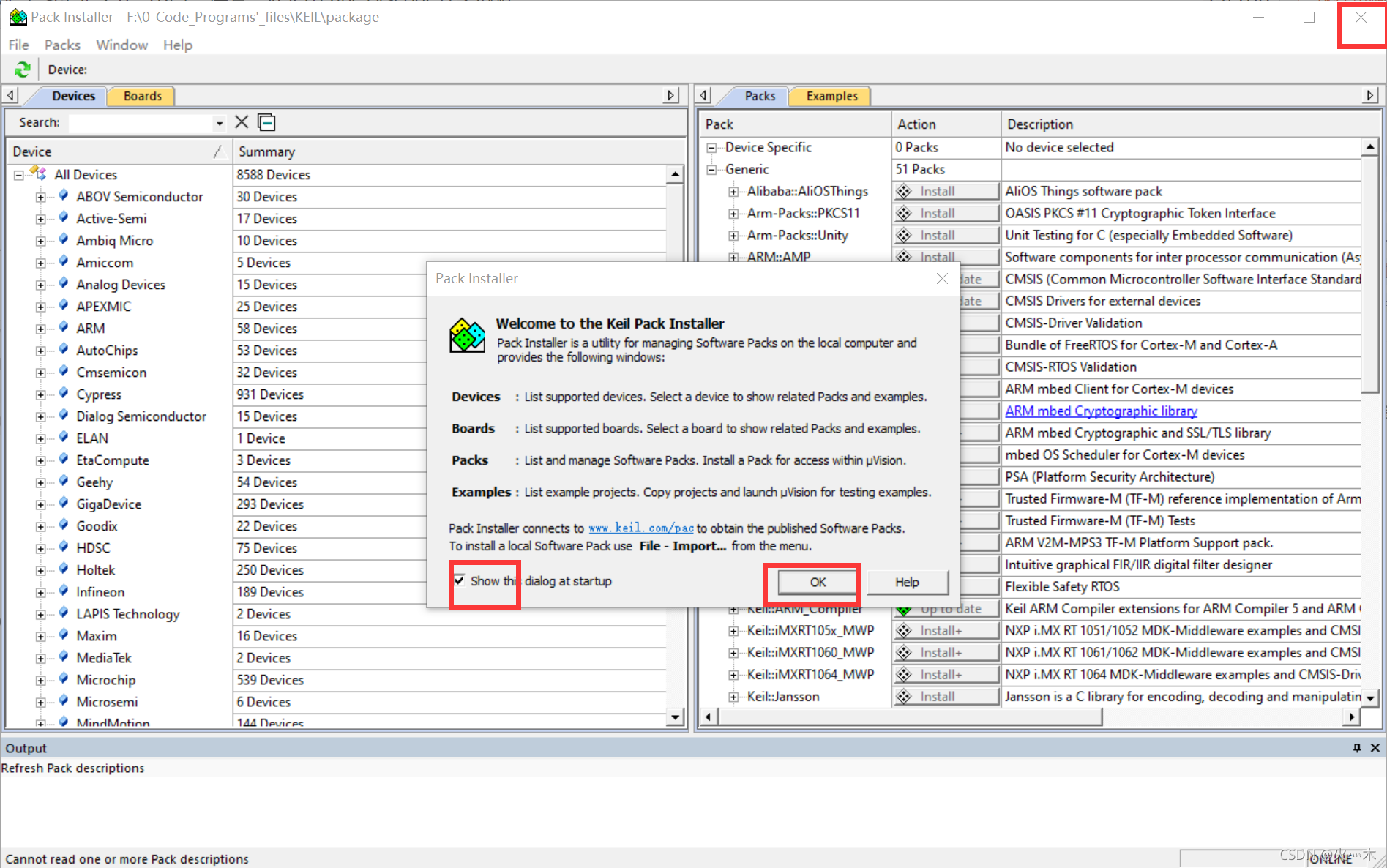
Task: Click the packs pane horizontal scrollbar
Action: (911, 717)
